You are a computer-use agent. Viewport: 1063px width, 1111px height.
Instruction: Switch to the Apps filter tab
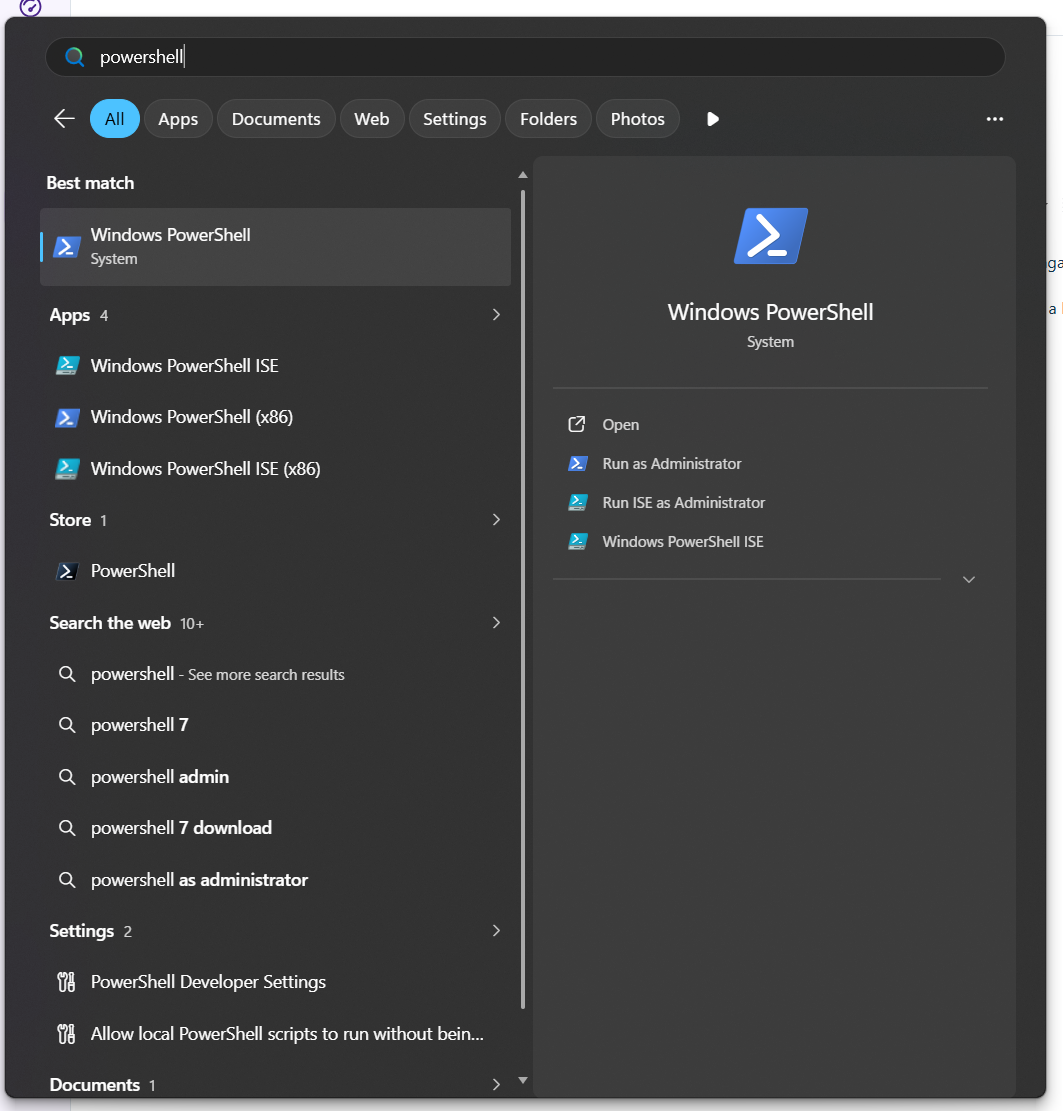click(x=178, y=118)
